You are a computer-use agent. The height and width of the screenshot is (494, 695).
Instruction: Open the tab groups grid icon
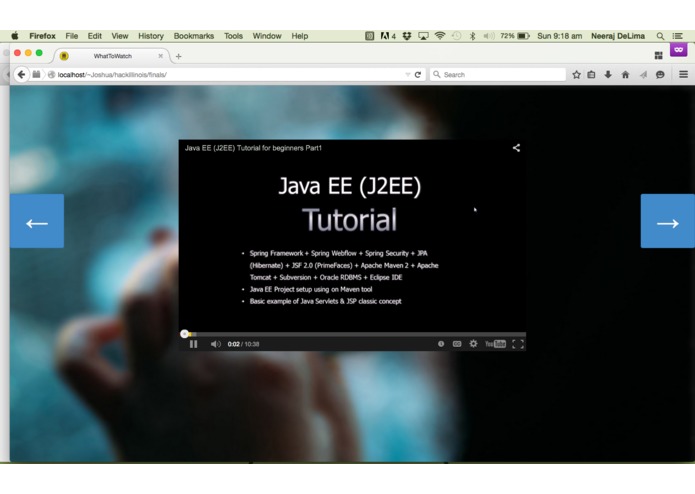(658, 55)
